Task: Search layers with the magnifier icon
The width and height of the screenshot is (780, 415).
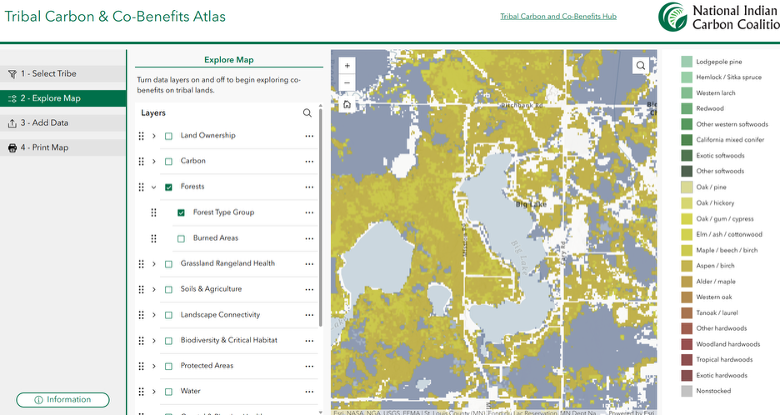Action: click(307, 113)
